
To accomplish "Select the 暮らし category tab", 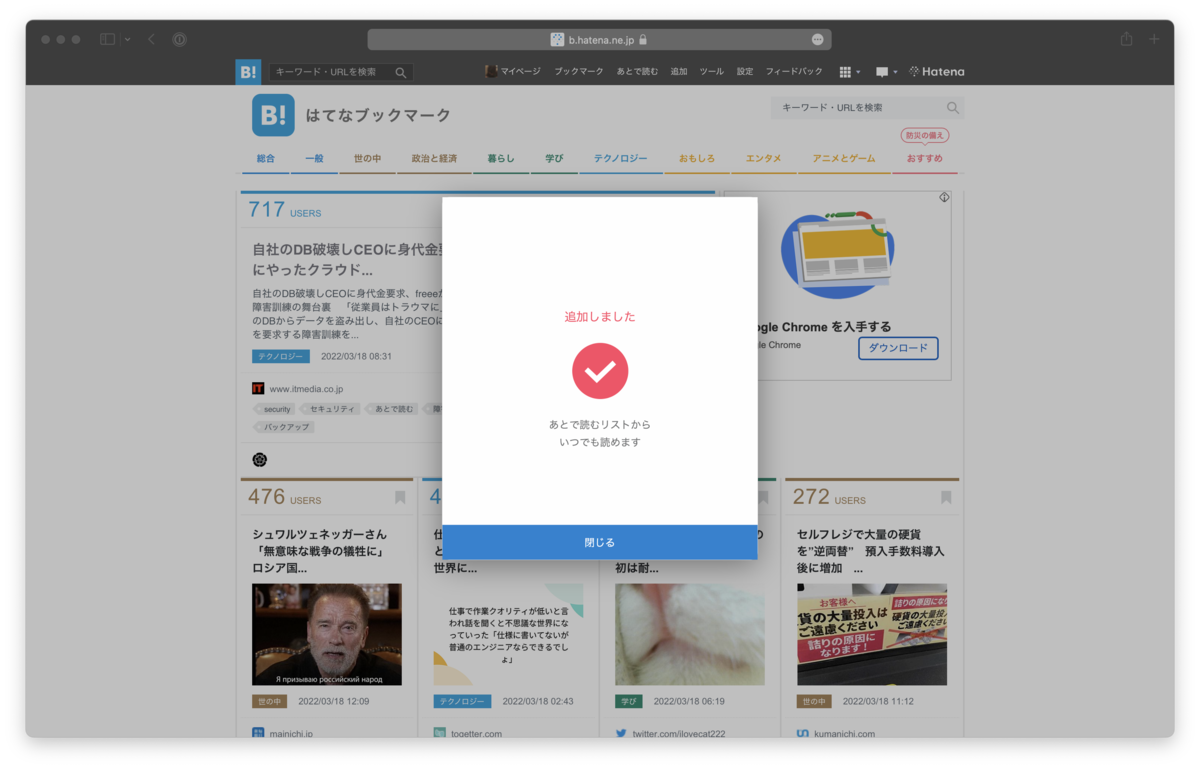I will [x=501, y=158].
